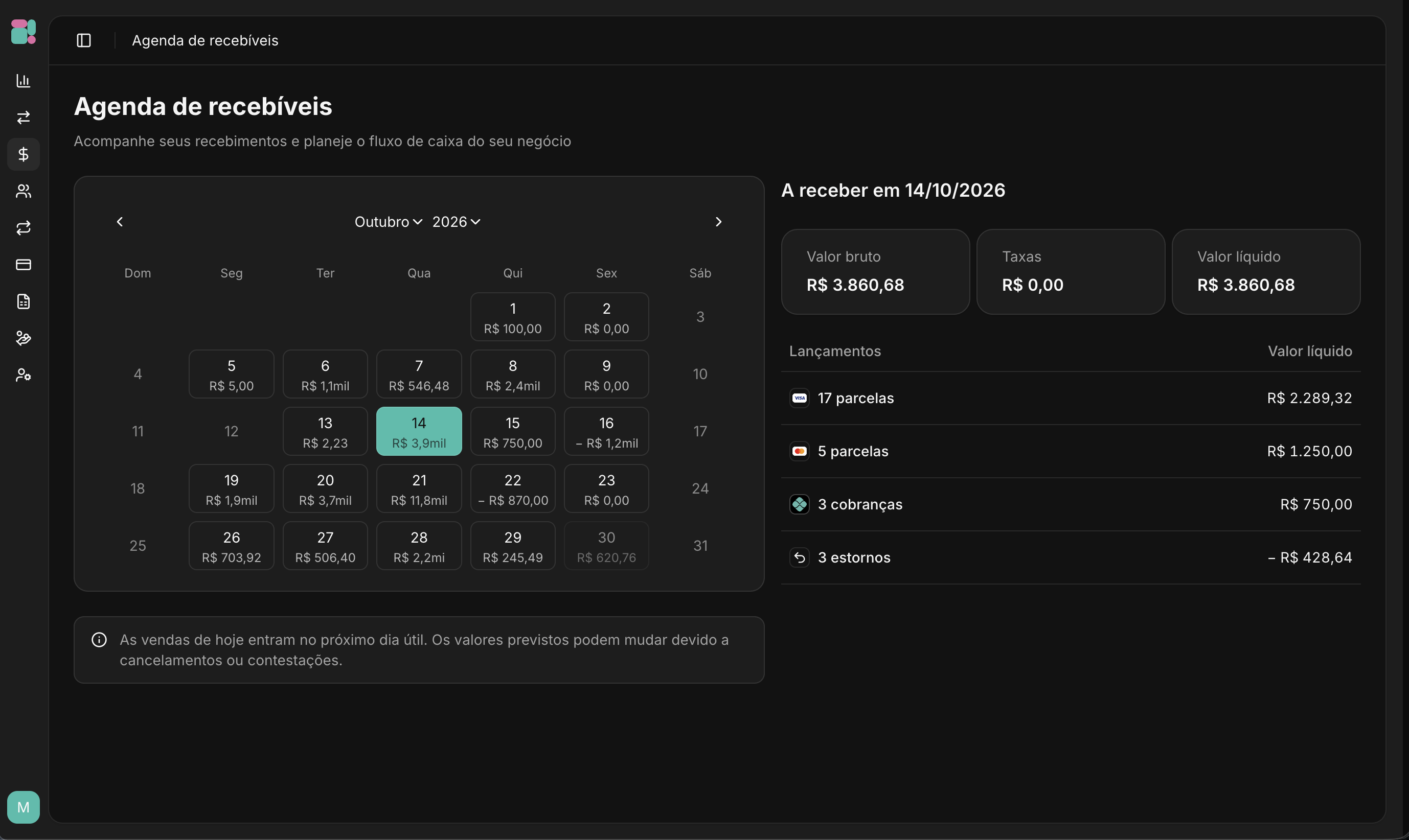Click the info icon in the notice
Viewport: 1409px width, 840px height.
[x=99, y=640]
